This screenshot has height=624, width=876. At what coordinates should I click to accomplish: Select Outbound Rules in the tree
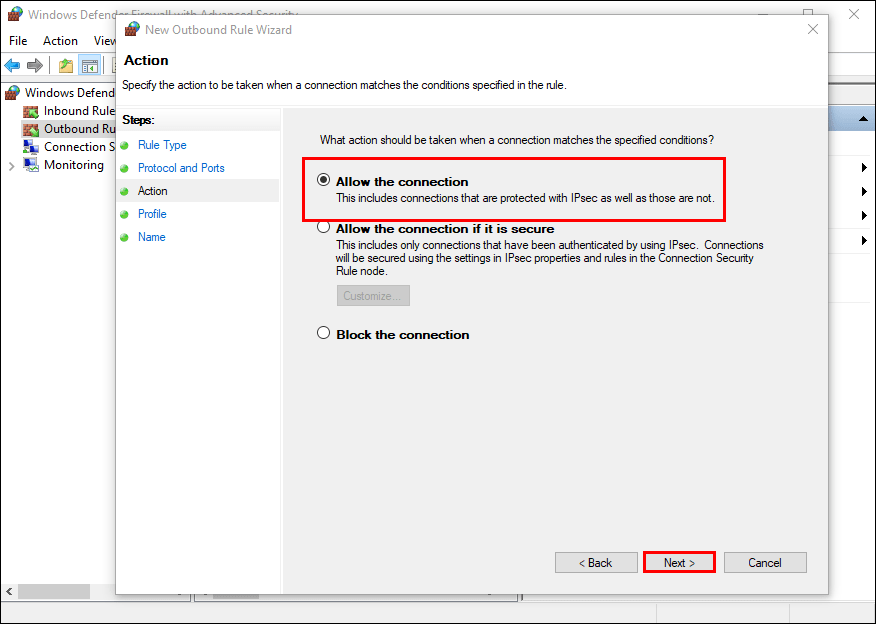[79, 128]
